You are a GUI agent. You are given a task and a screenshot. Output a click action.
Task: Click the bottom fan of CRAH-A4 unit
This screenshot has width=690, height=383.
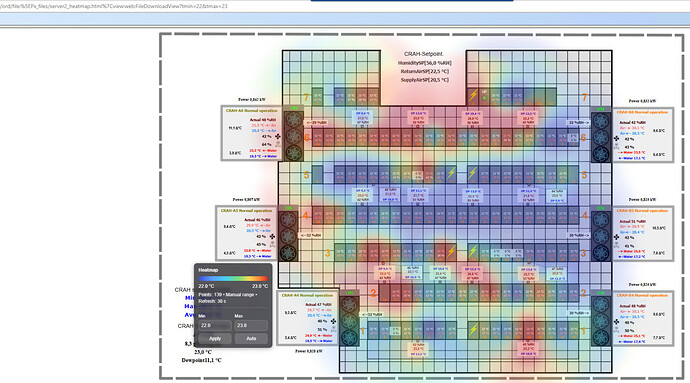[349, 338]
